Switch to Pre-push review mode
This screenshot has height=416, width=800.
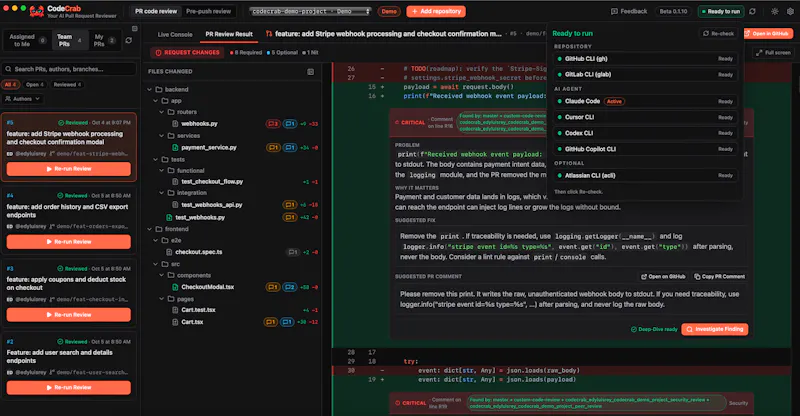(x=208, y=11)
